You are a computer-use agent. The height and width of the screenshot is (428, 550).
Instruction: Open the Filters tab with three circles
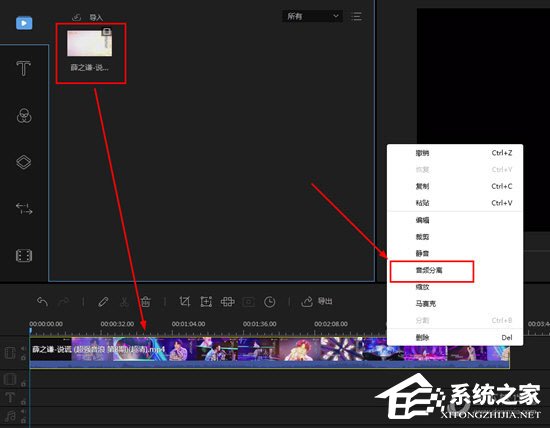24,115
